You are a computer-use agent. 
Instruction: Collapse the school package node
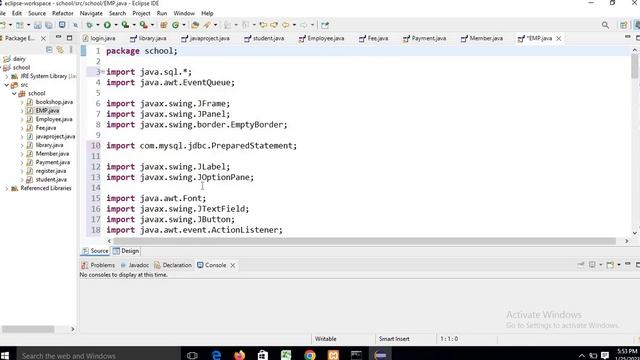(14, 93)
